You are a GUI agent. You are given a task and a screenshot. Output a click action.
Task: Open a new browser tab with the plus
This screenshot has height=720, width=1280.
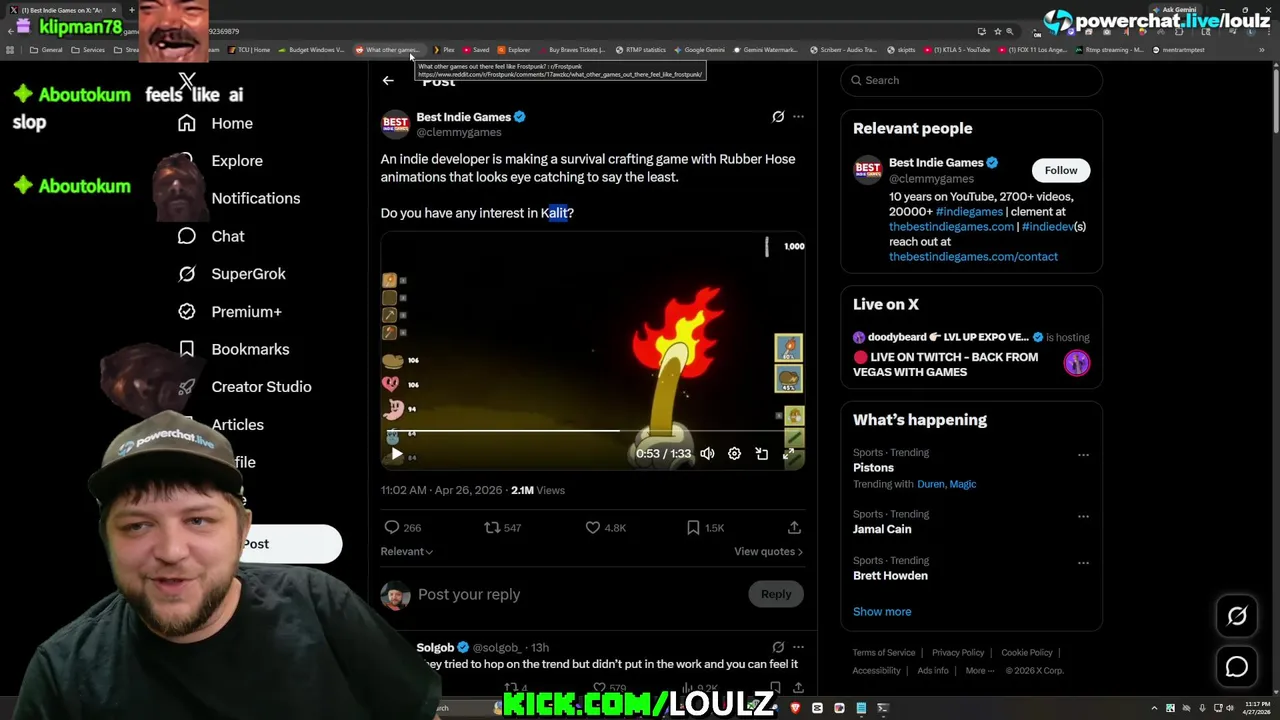(131, 10)
